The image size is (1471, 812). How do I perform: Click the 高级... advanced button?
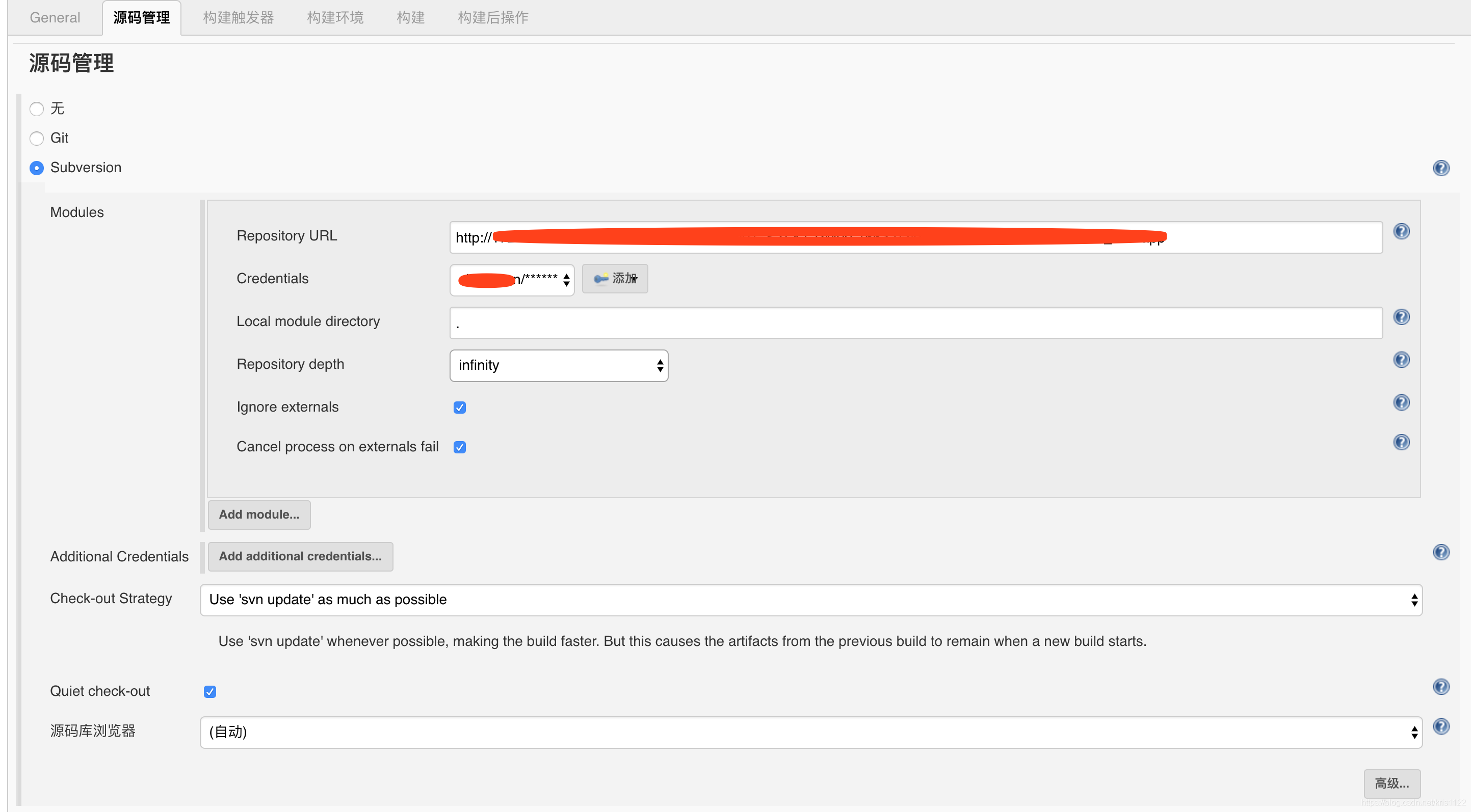click(x=1391, y=783)
